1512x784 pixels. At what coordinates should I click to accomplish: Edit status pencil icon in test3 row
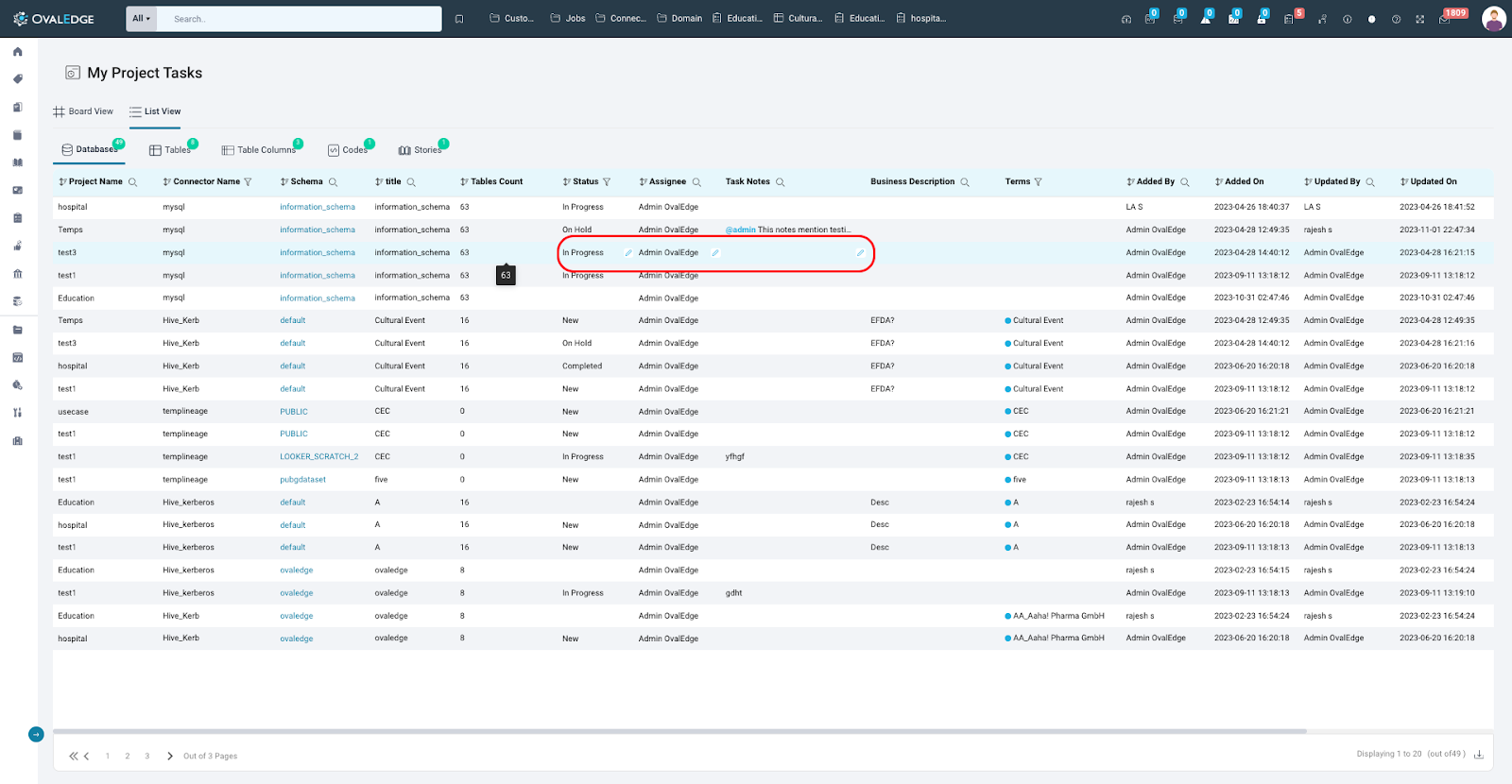[x=628, y=253]
